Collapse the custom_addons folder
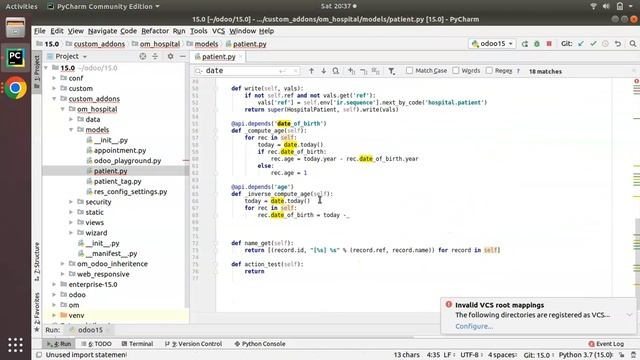 pyautogui.click(x=54, y=99)
